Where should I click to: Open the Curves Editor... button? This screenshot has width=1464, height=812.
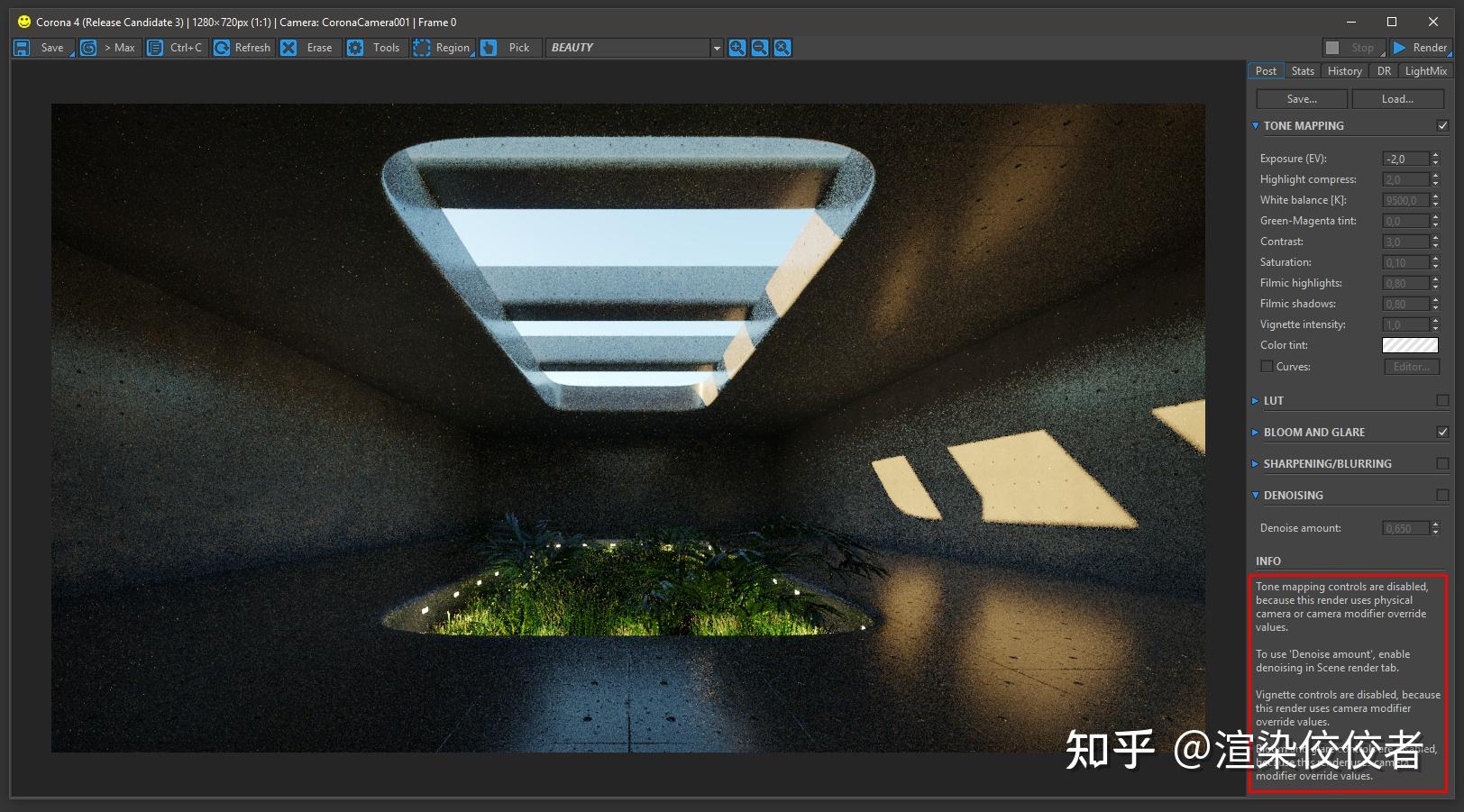pyautogui.click(x=1412, y=367)
